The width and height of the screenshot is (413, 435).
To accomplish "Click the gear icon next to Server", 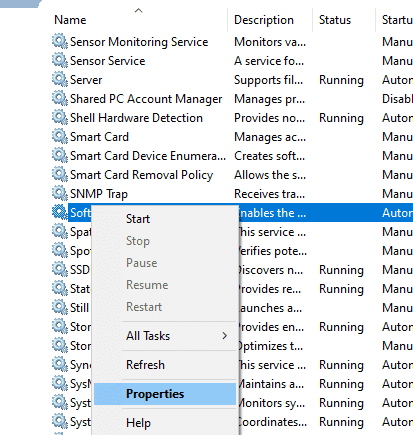I will tap(60, 80).
